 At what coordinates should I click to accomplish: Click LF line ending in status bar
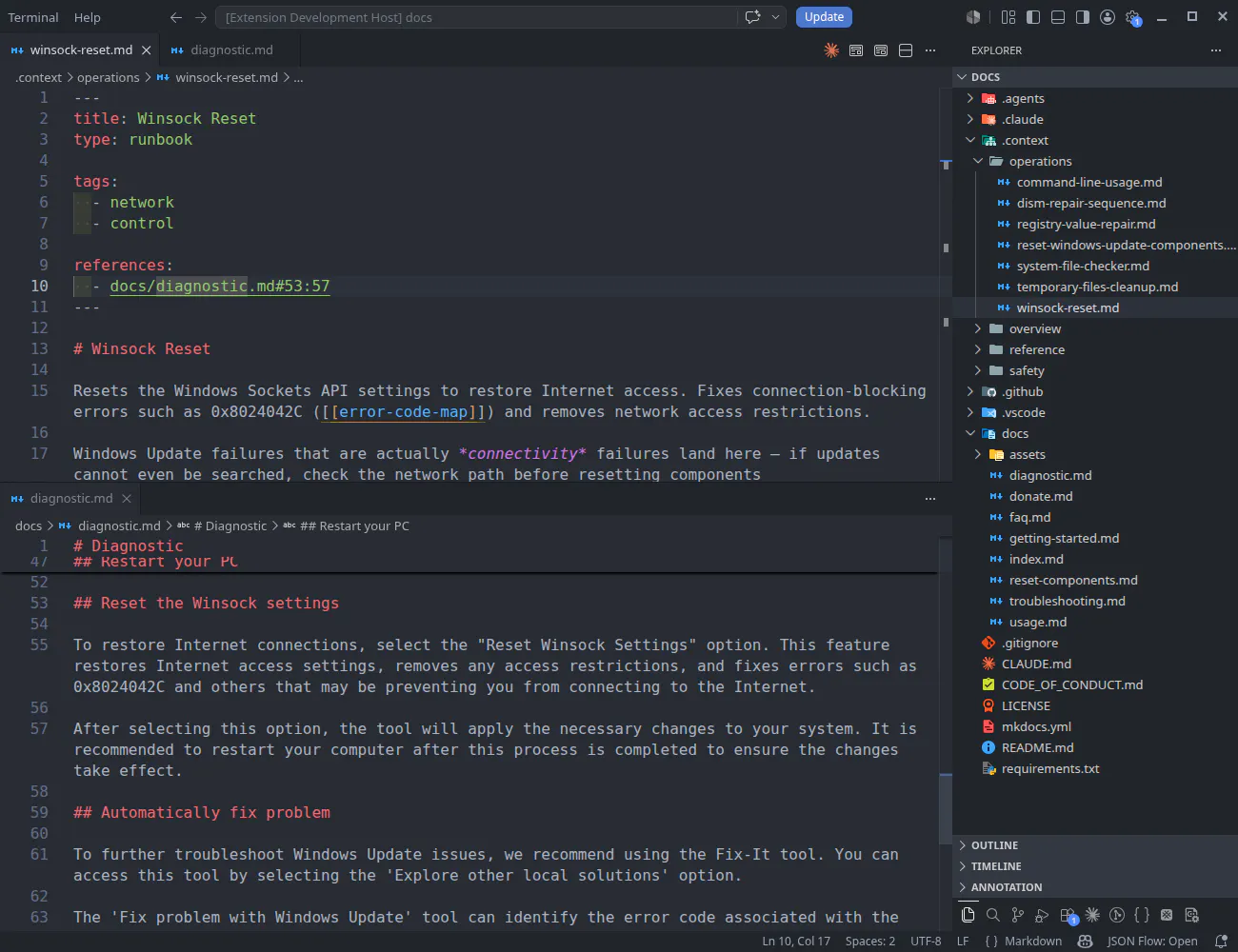[x=963, y=942]
